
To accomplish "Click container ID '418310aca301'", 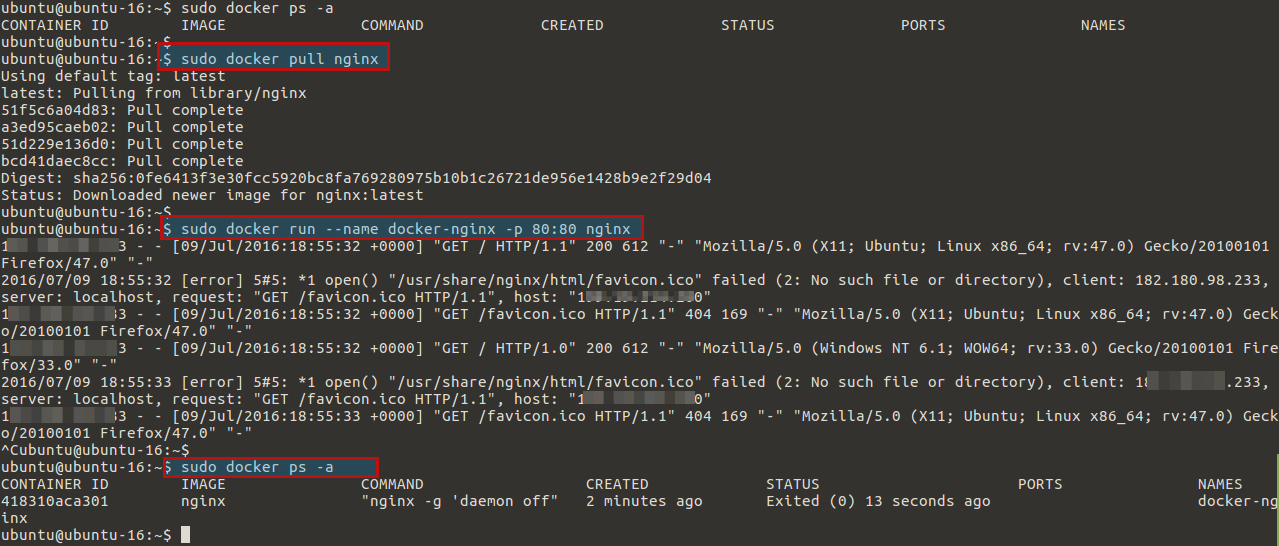I will [x=55, y=501].
